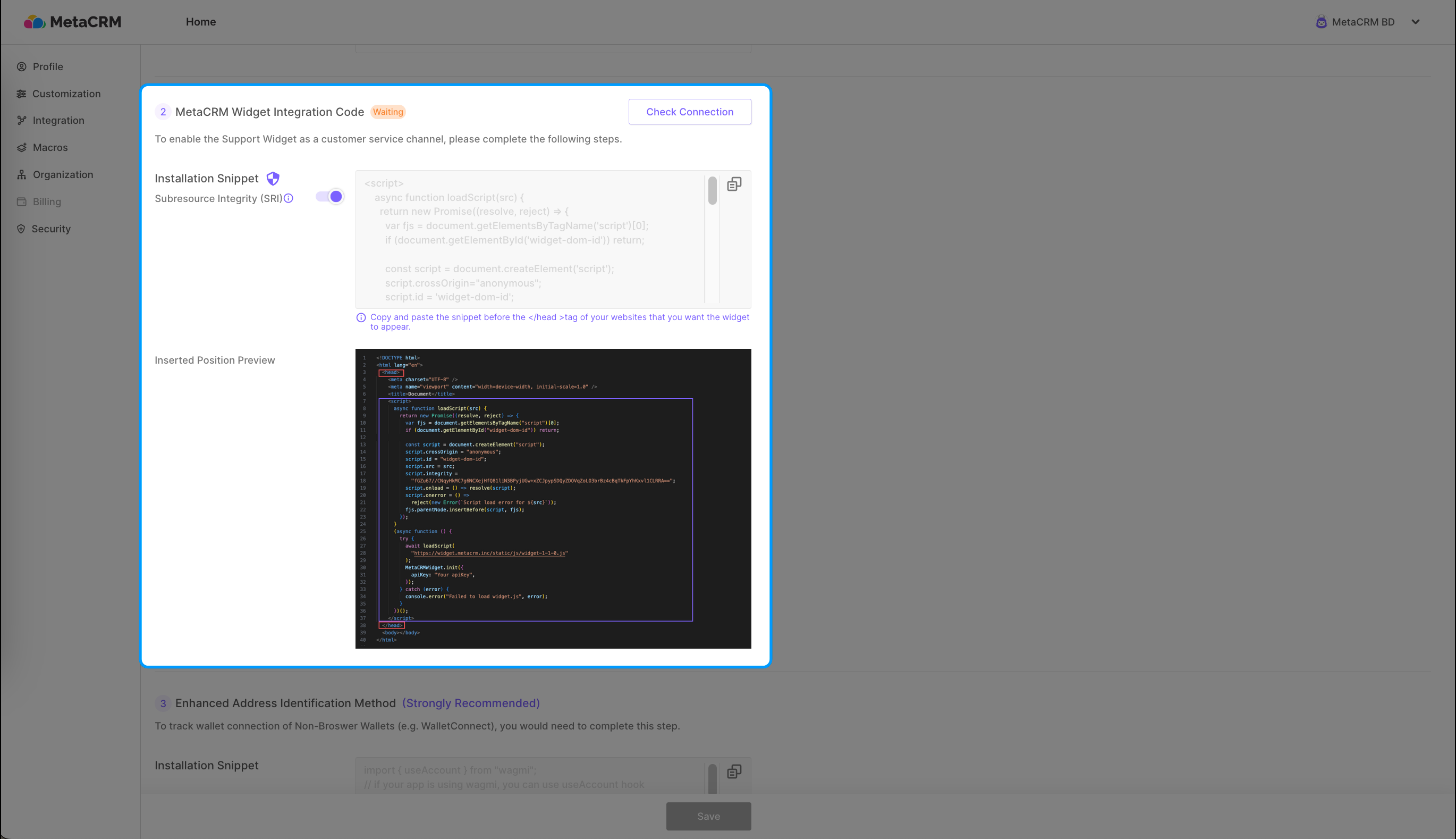Screen dimensions: 1456x839
Task: Click the Integration branch icon
Action: 21,120
